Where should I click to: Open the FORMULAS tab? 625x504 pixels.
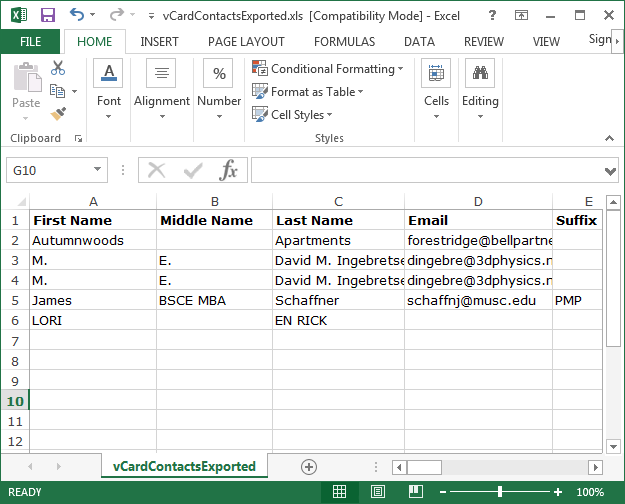point(344,41)
